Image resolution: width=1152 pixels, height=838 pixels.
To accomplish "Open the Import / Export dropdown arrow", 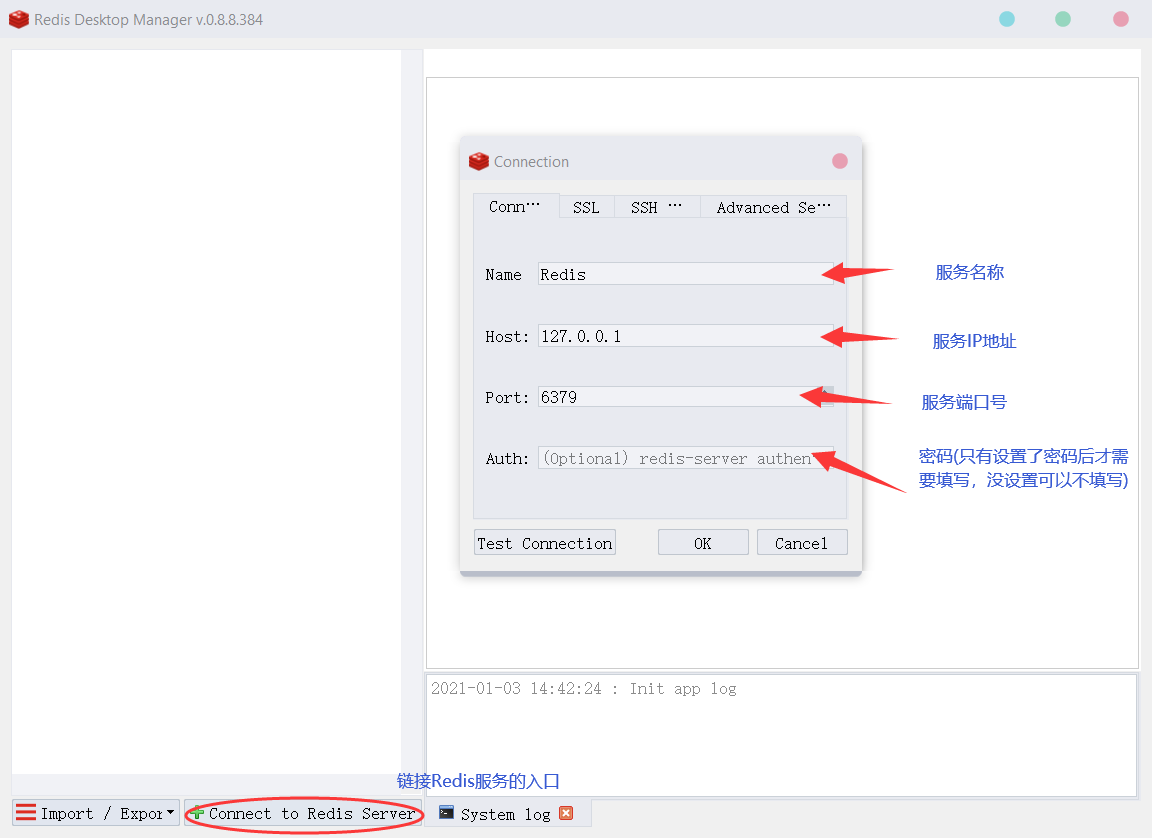I will [x=170, y=812].
